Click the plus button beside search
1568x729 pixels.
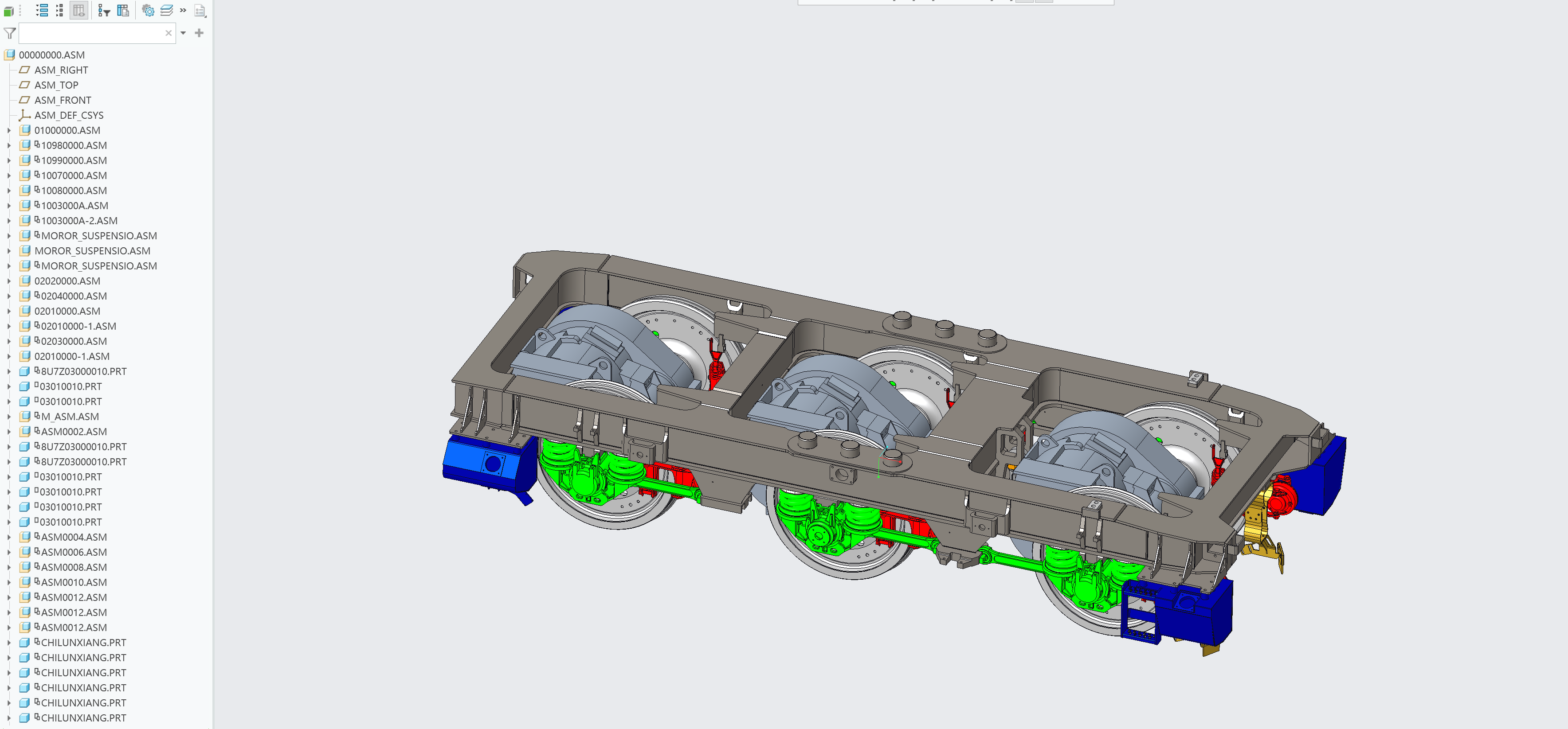tap(199, 33)
